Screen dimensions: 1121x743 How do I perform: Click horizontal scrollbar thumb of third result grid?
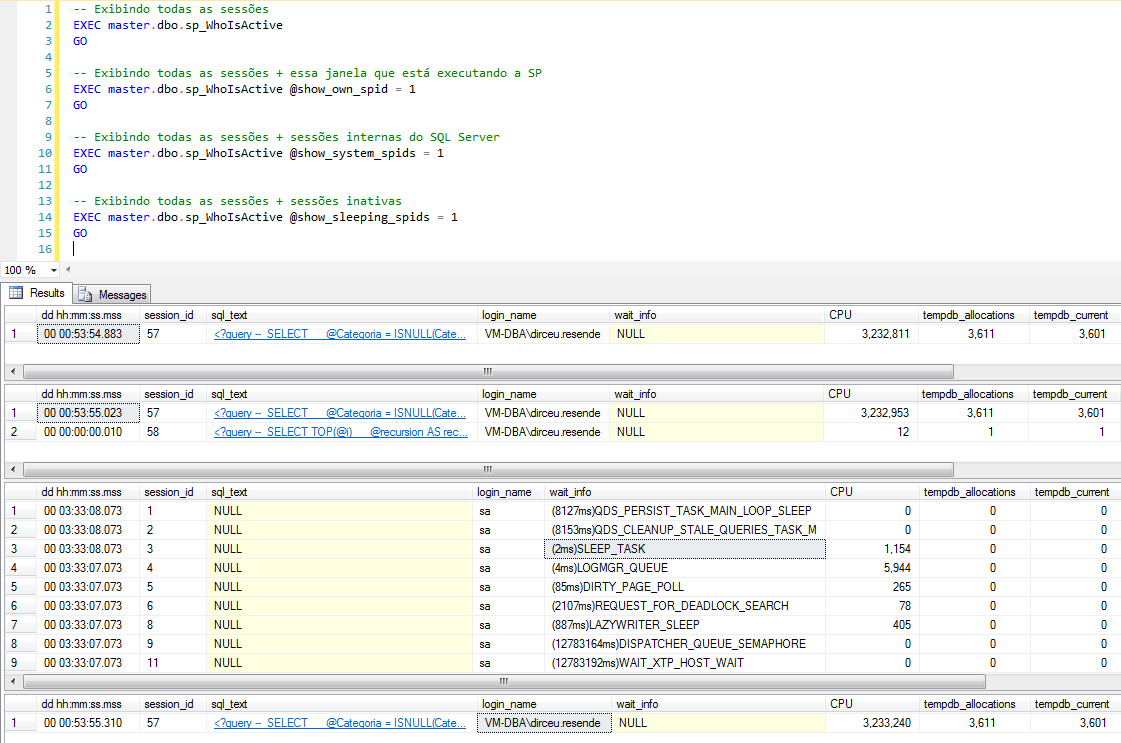click(x=505, y=682)
